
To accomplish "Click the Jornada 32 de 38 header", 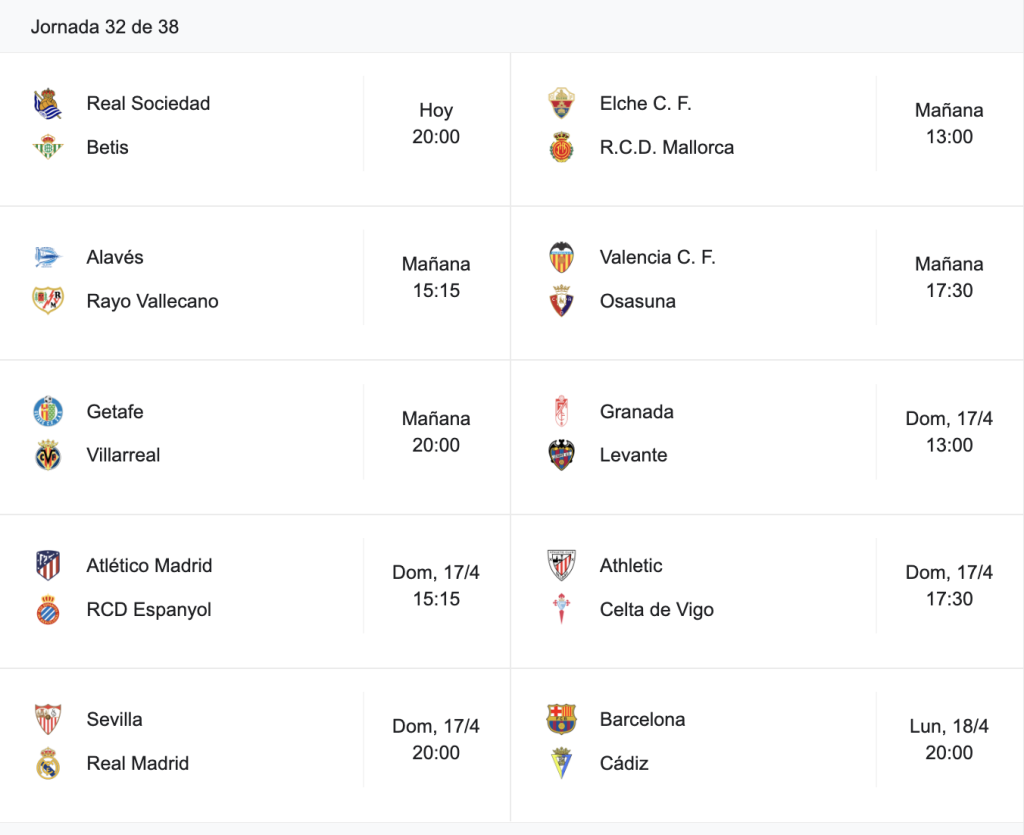I will click(x=104, y=27).
